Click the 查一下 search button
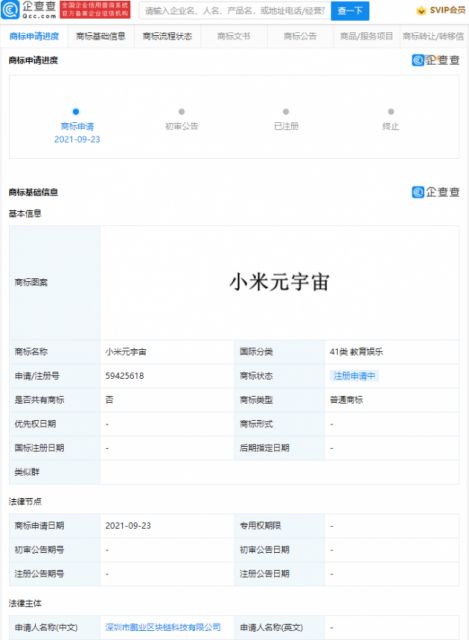Image resolution: width=469 pixels, height=640 pixels. [350, 11]
